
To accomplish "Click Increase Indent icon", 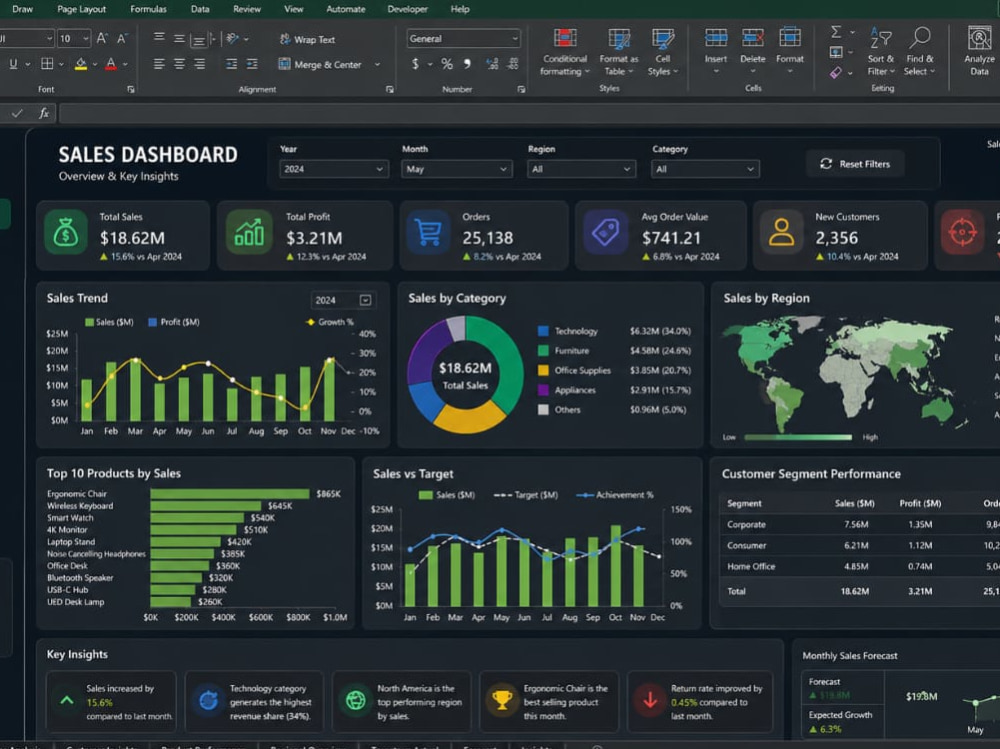I will (253, 64).
